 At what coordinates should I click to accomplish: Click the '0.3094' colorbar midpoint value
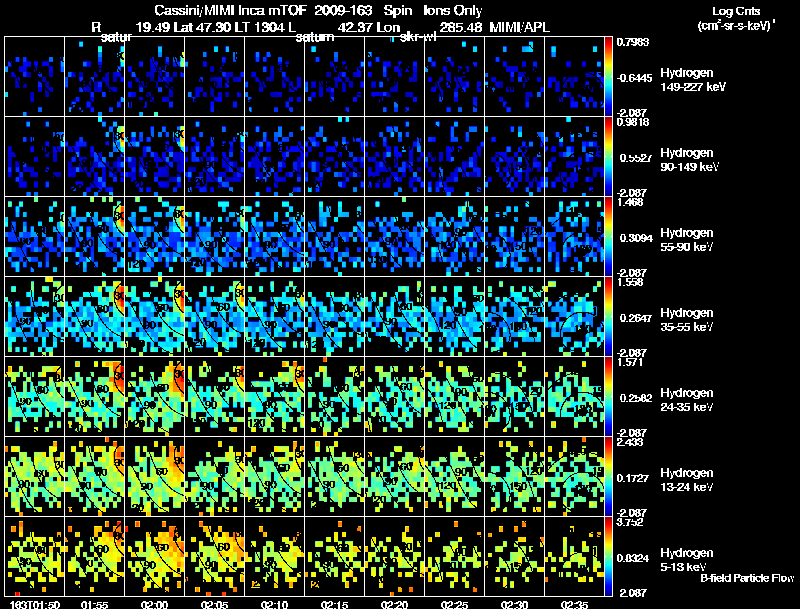click(x=636, y=238)
